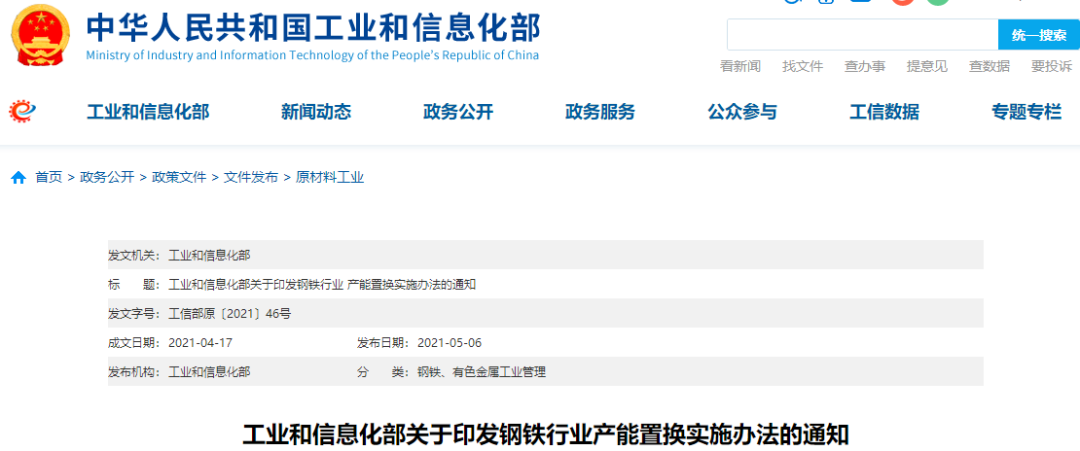This screenshot has width=1080, height=451.
Task: Open the 专题专栏 navigation item
Action: (x=1026, y=112)
